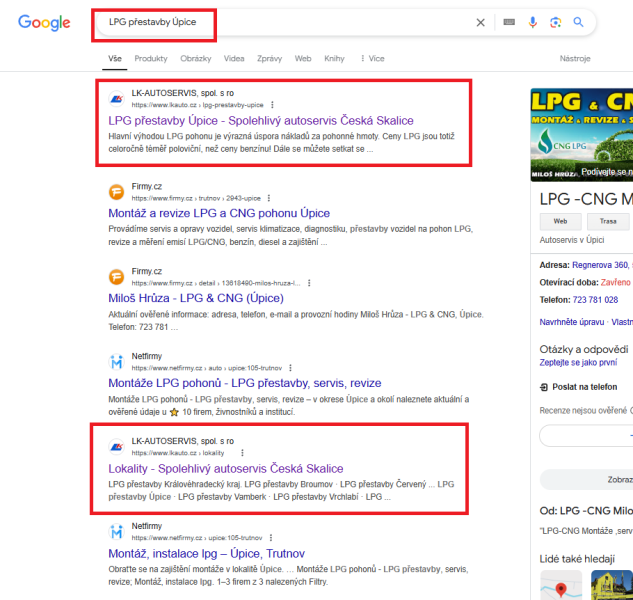Click 'Zeptejte se jako první' link
633x600 pixels.
(x=578, y=363)
